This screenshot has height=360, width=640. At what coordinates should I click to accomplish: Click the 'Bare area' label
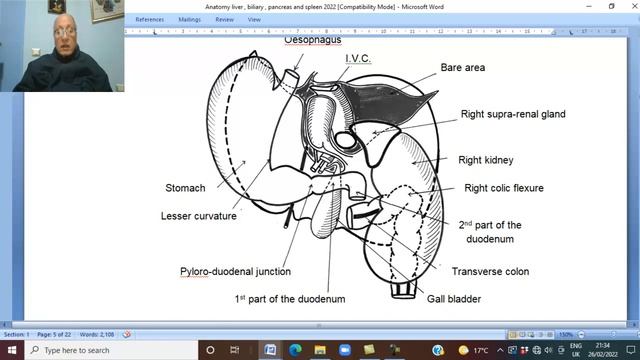point(463,68)
